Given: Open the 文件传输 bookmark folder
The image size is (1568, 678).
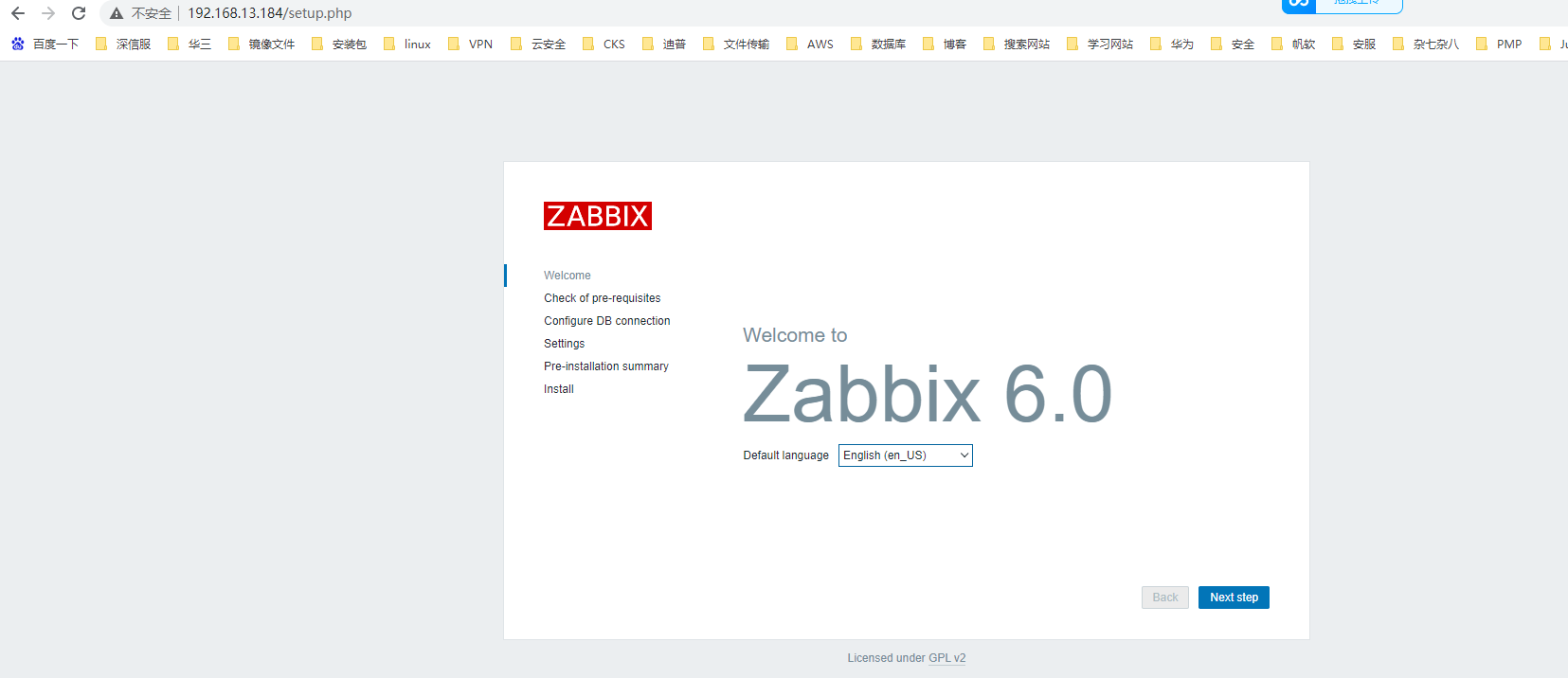Looking at the screenshot, I should (736, 44).
